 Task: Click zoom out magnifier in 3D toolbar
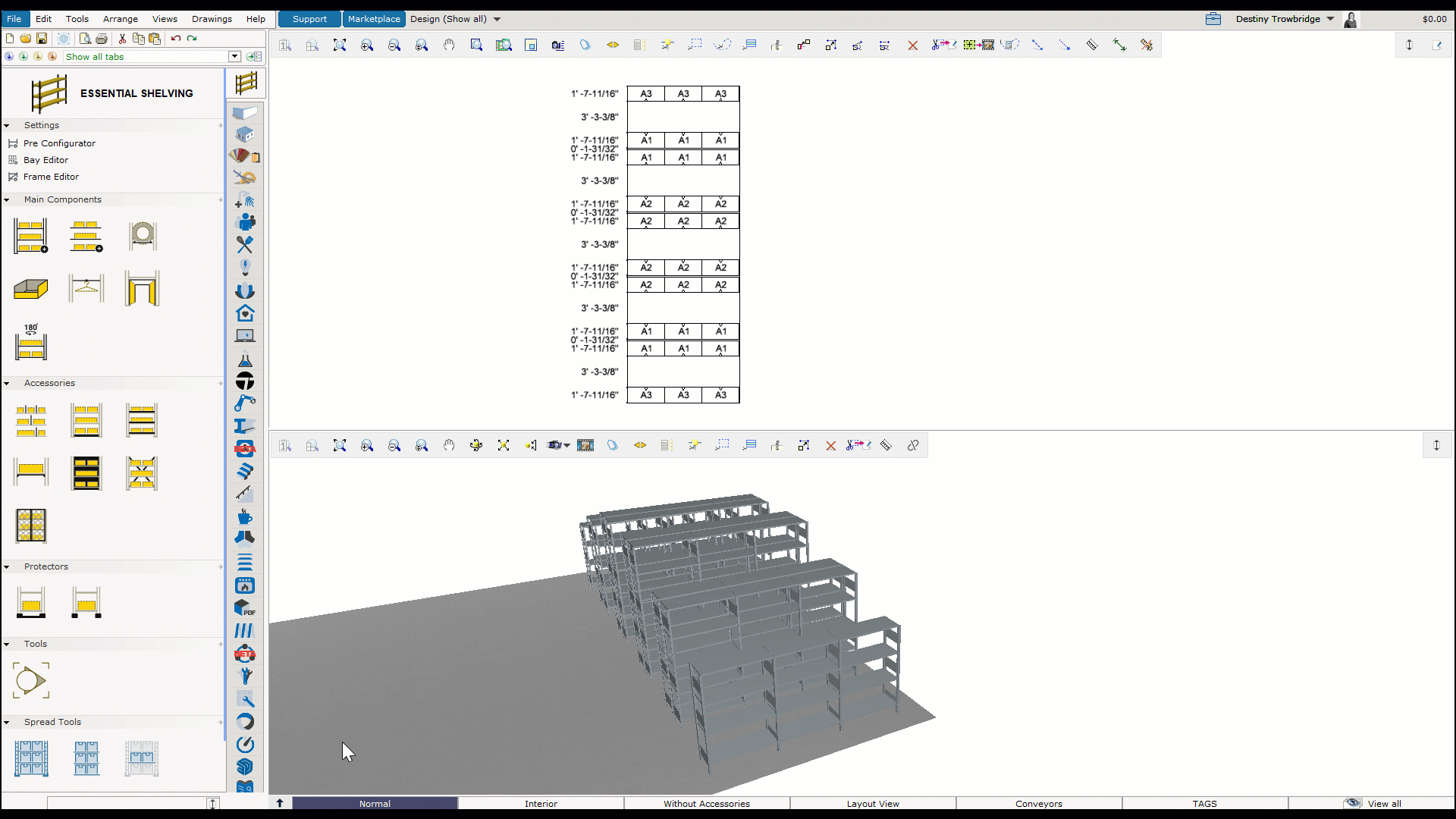394,446
